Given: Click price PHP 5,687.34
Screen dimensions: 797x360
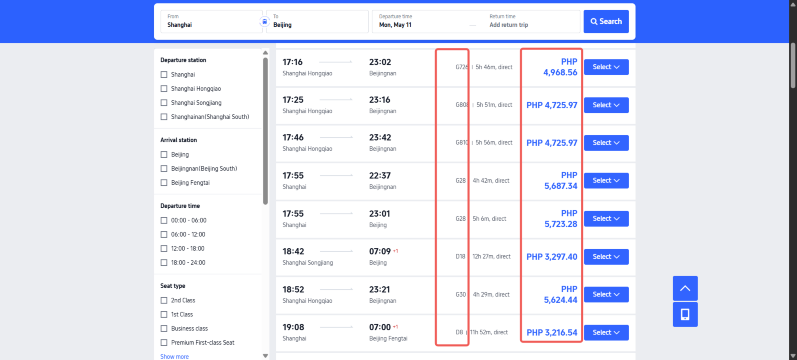Looking at the screenshot, I should coord(560,181).
